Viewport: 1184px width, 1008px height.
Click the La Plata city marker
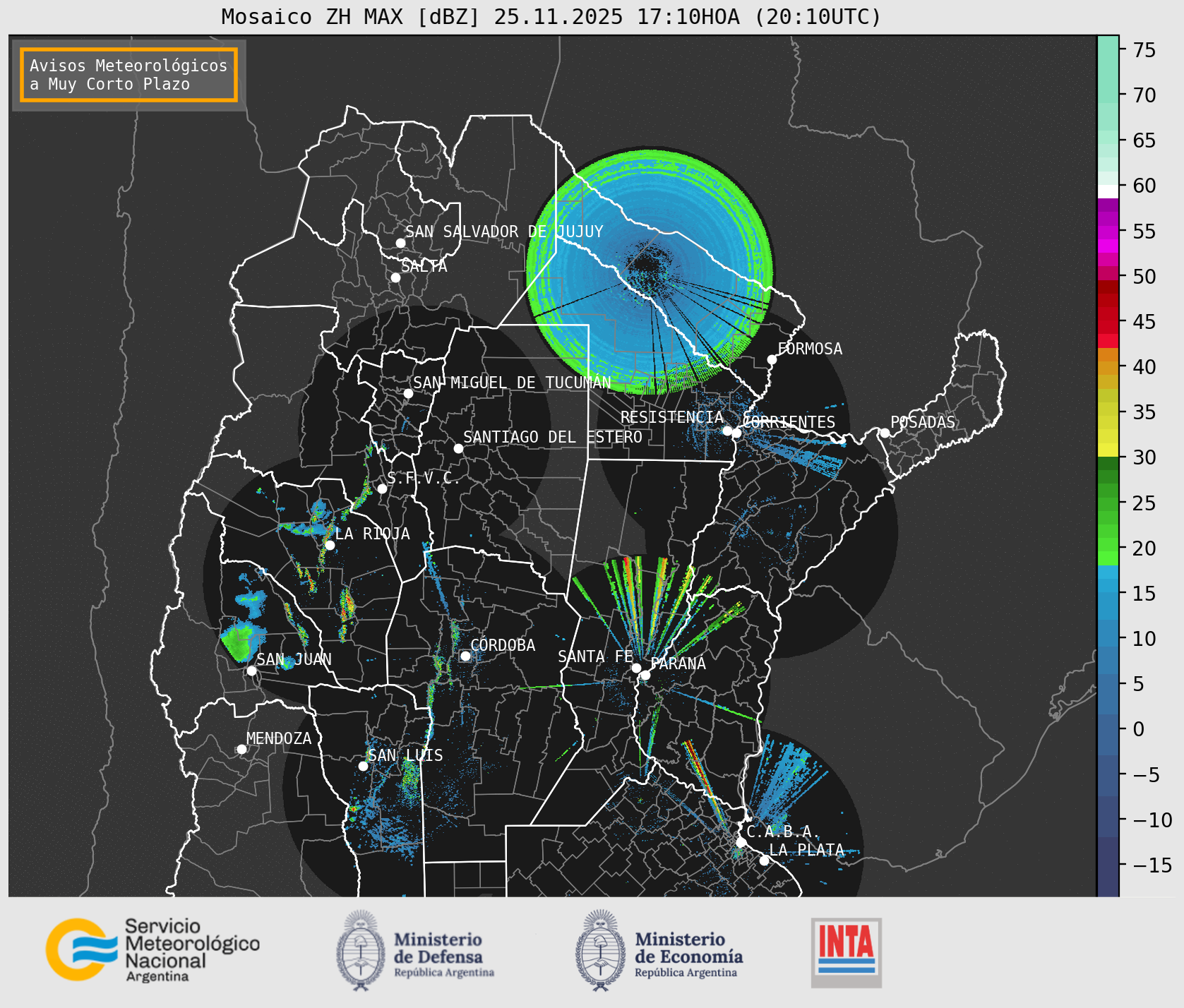tap(764, 860)
